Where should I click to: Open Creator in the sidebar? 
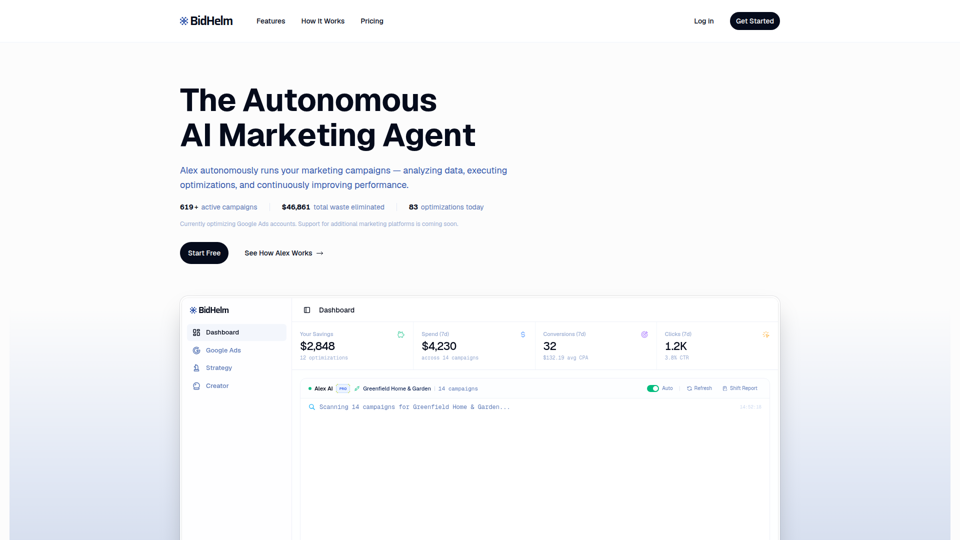click(236, 386)
